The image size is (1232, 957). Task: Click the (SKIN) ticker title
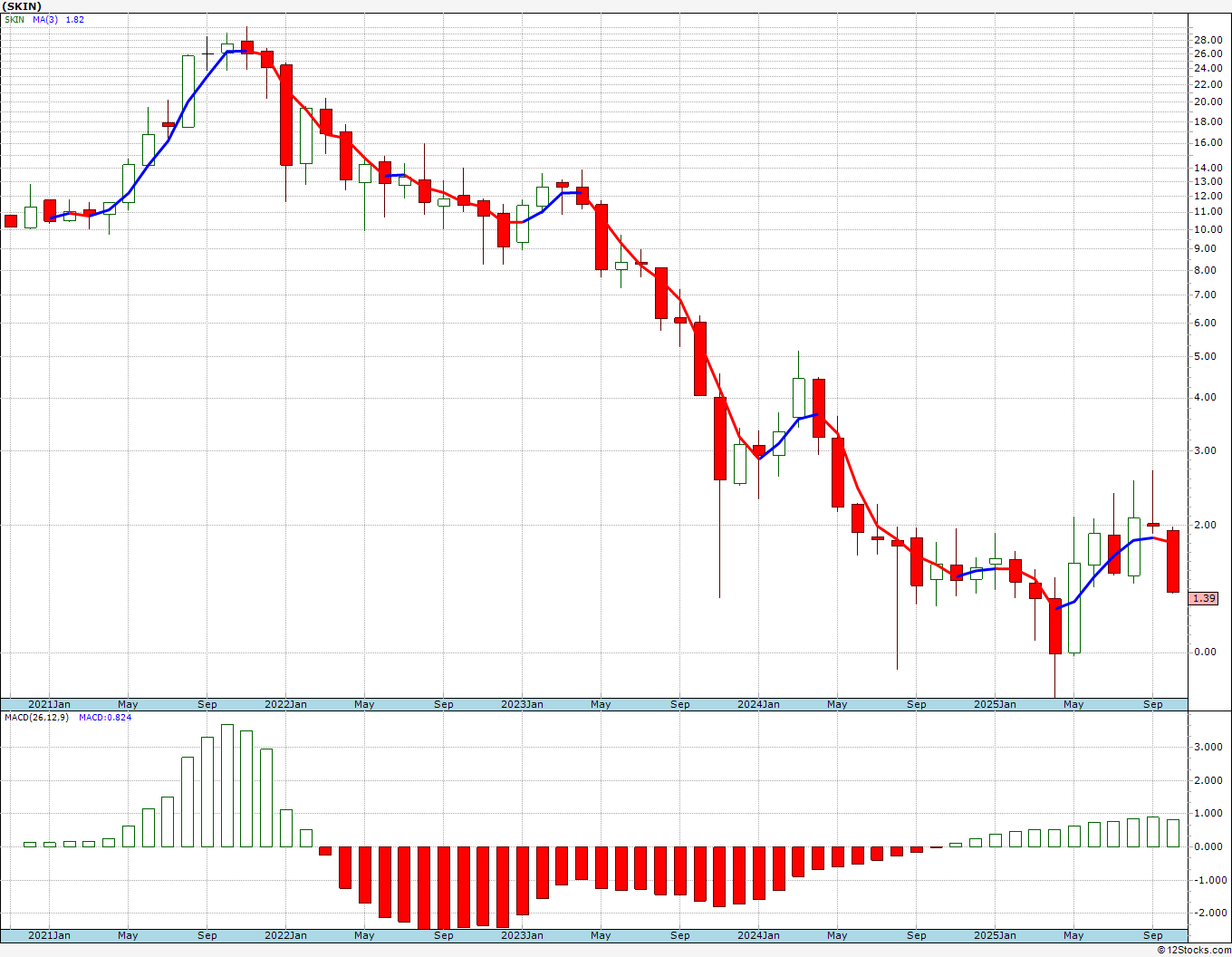pos(22,6)
